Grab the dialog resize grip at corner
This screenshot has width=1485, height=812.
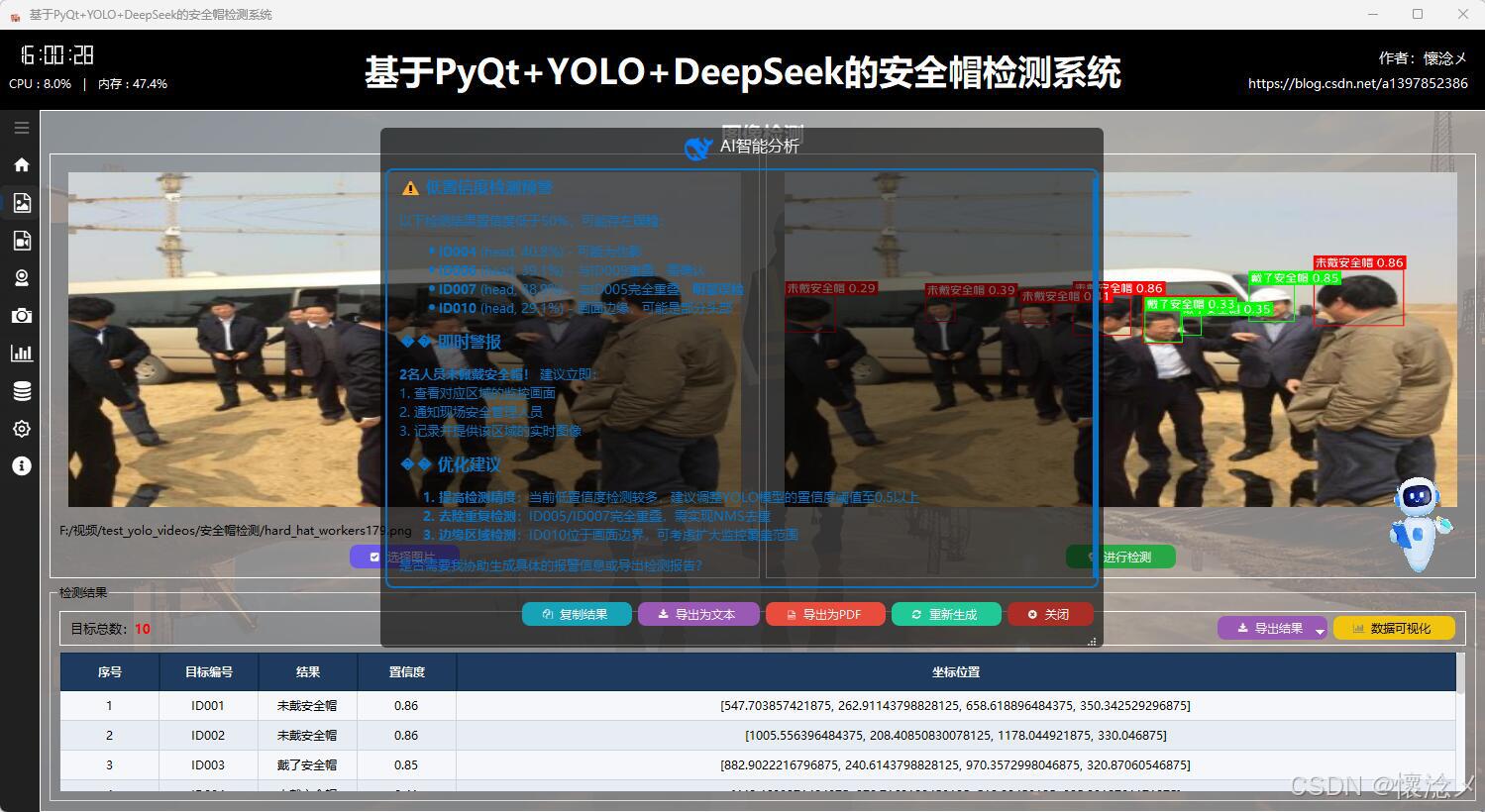1093,642
